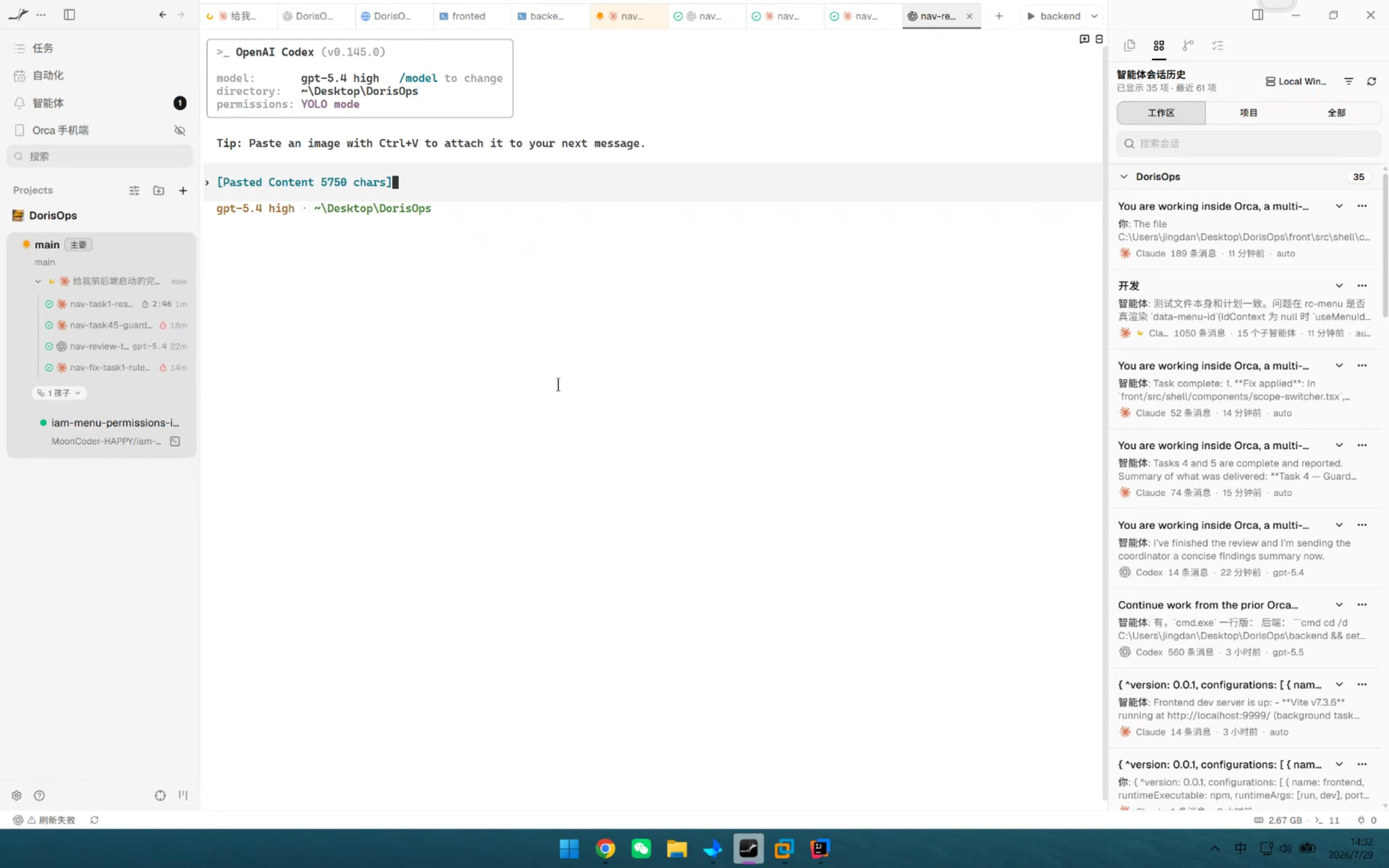The width and height of the screenshot is (1389, 868).
Task: Open more options for Continue work session
Action: click(1362, 605)
